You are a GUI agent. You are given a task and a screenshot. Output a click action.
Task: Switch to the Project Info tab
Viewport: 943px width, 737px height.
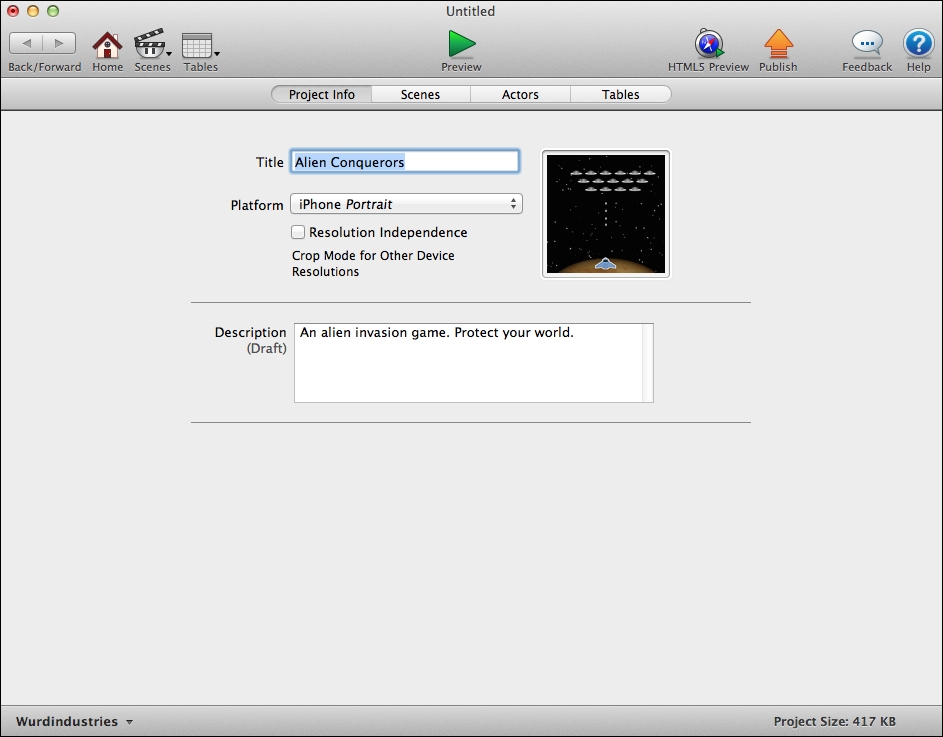[x=322, y=94]
